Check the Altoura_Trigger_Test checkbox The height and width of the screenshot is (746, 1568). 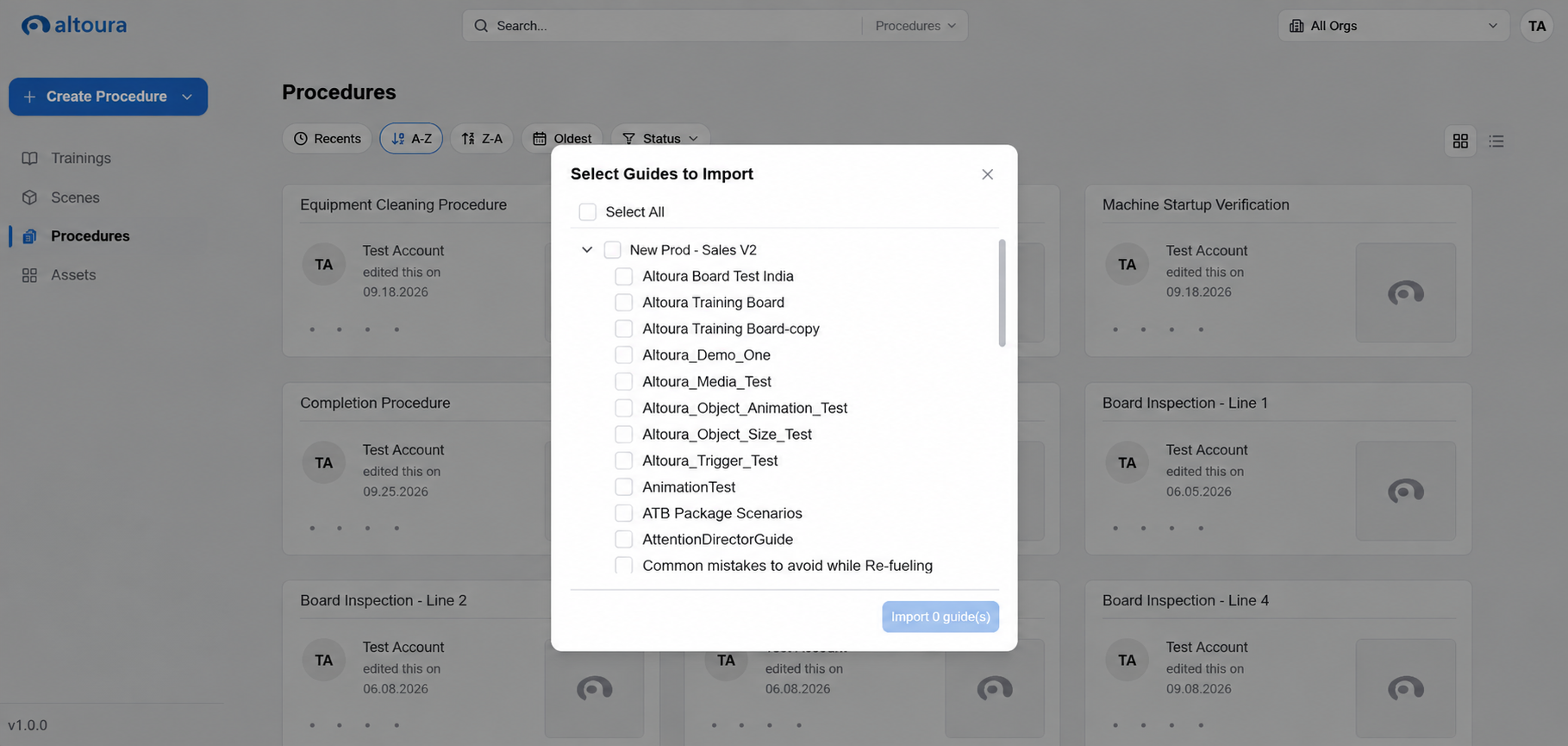pos(623,461)
